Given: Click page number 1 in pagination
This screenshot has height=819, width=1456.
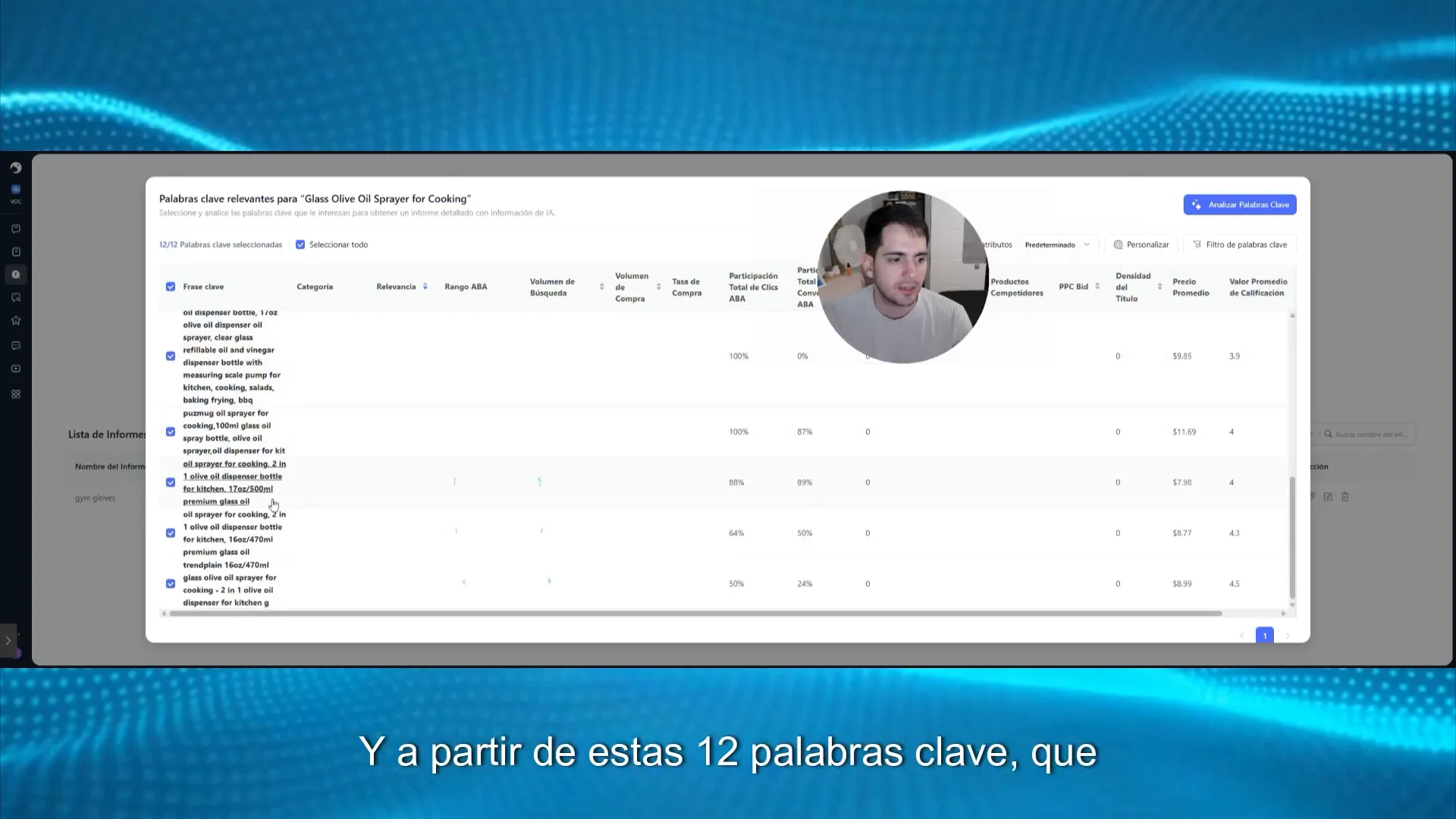Looking at the screenshot, I should 1264,635.
